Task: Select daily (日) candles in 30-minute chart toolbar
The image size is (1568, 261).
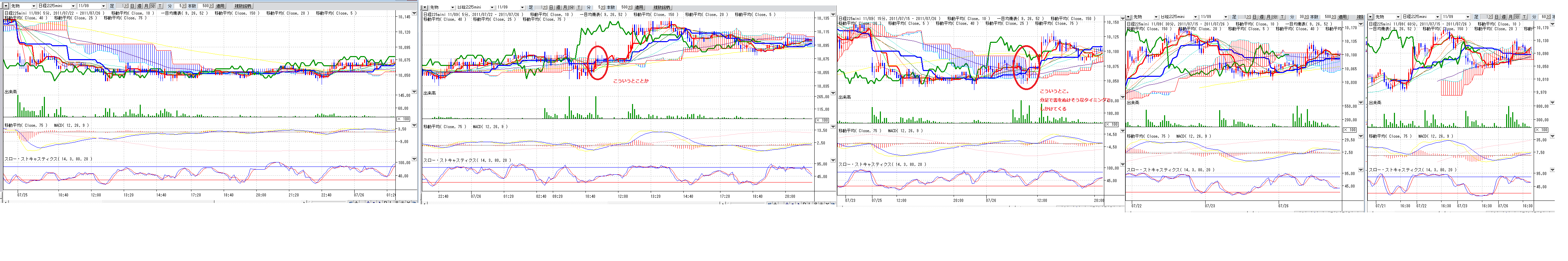Action: 1255,17
